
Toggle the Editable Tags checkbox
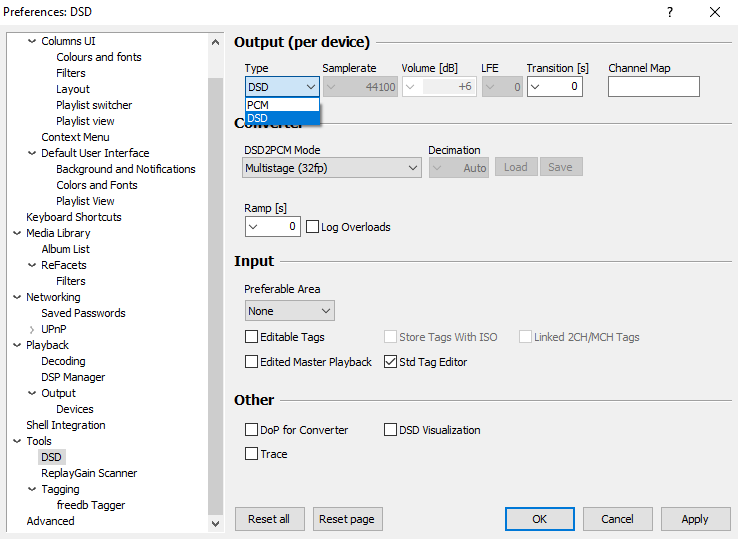click(252, 337)
